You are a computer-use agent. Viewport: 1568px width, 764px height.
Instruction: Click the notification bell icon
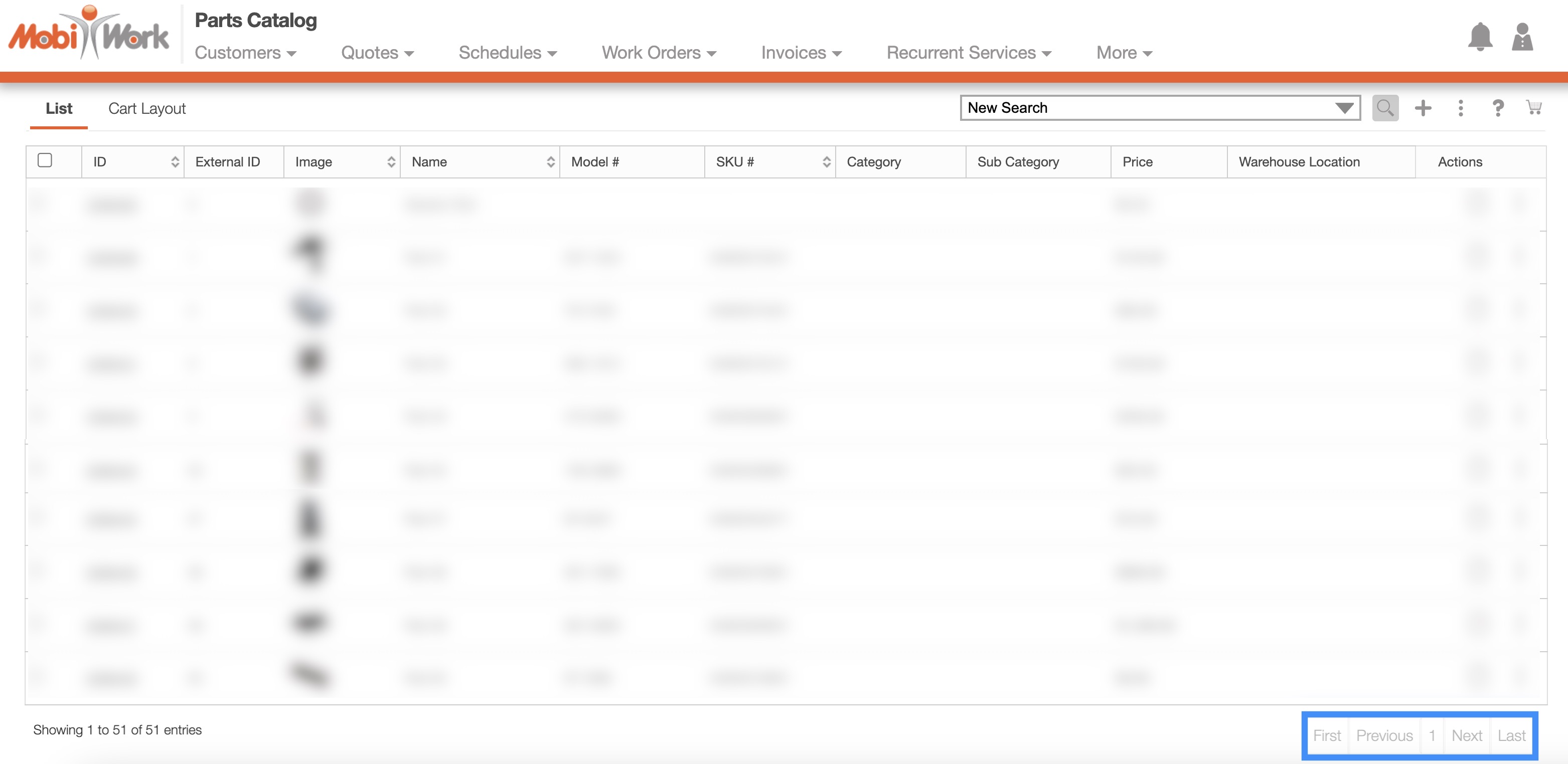click(x=1480, y=37)
